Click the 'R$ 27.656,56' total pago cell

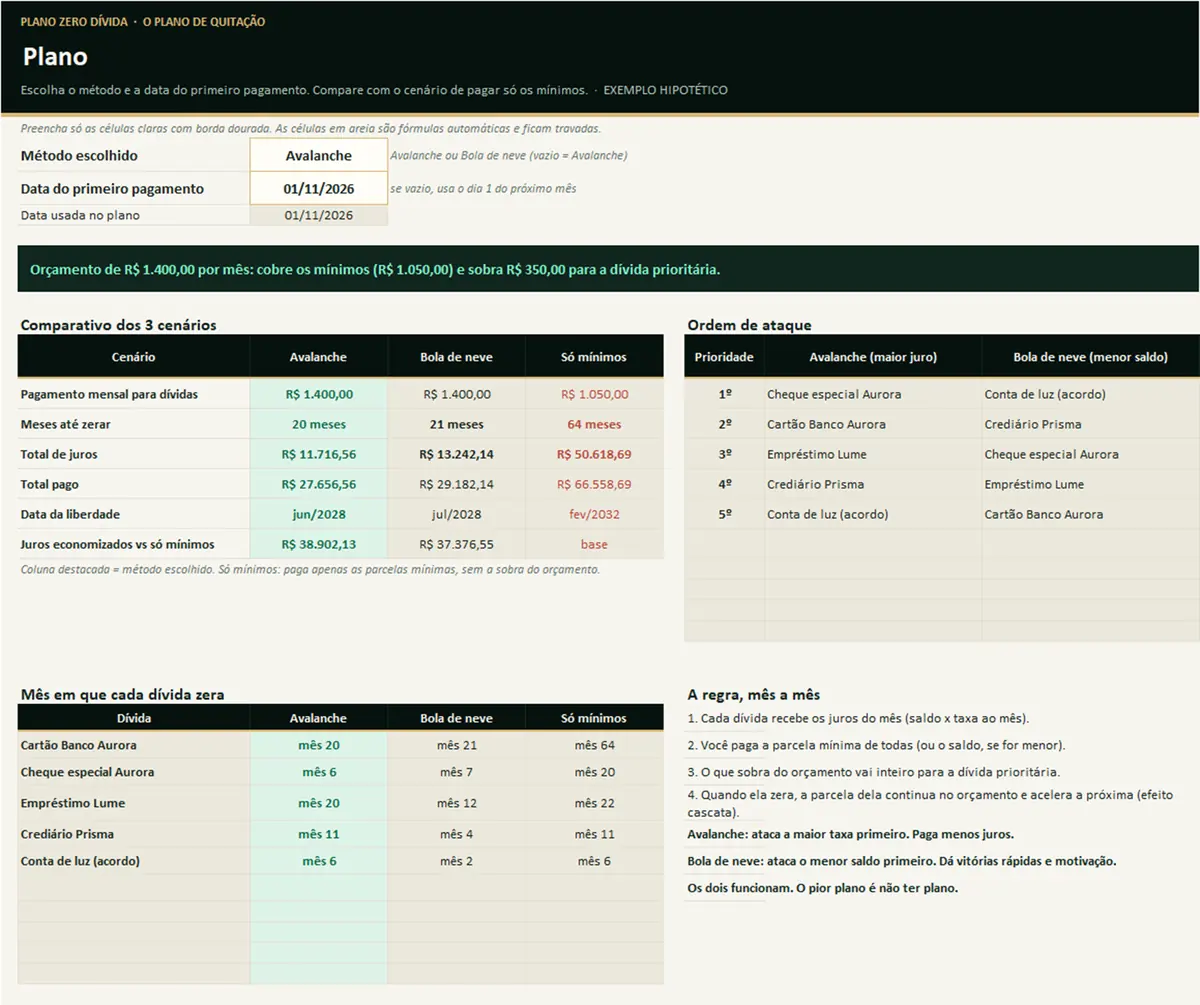[318, 484]
